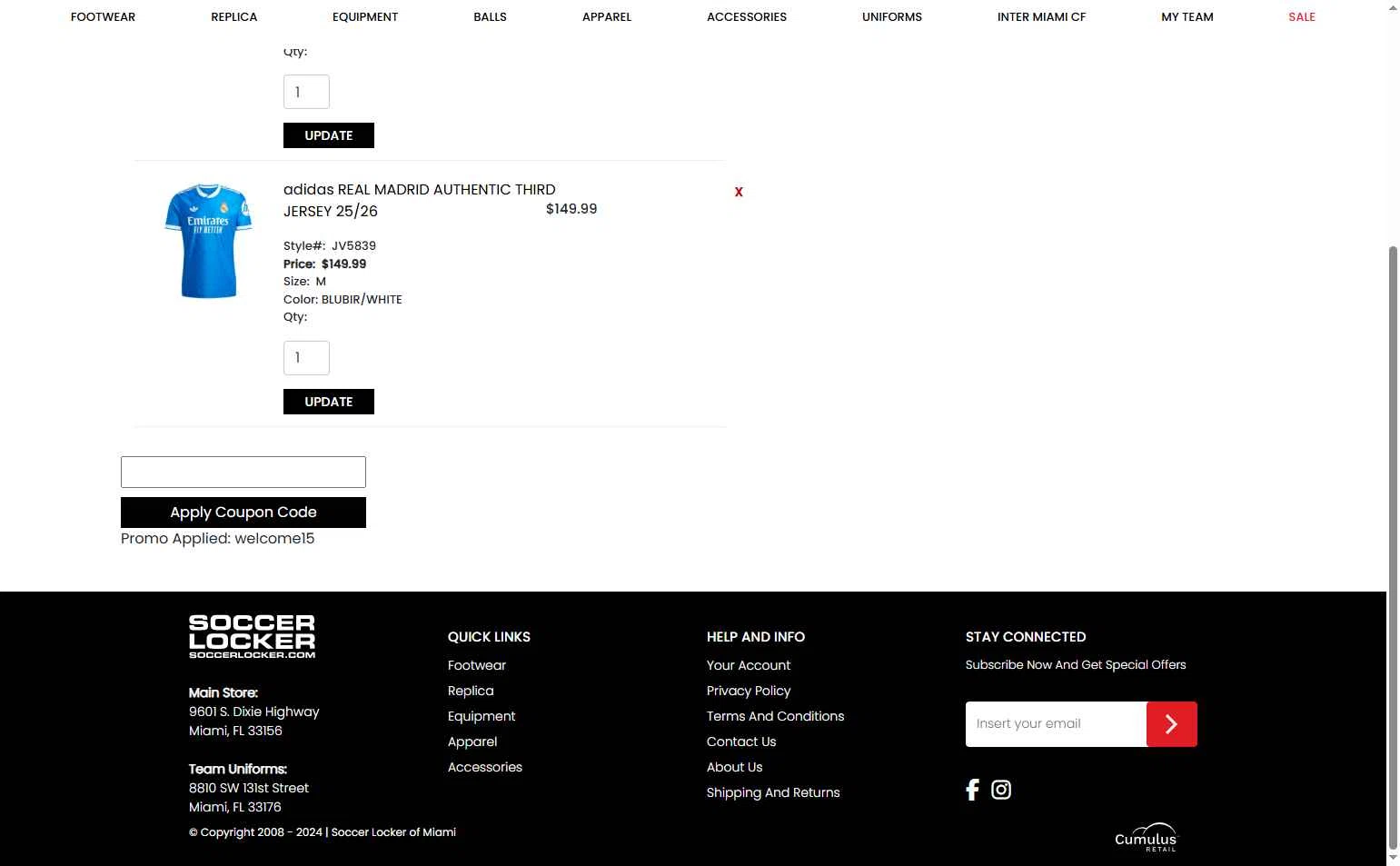Open the Inter Miami CF menu
The height and width of the screenshot is (866, 1400).
(1041, 16)
